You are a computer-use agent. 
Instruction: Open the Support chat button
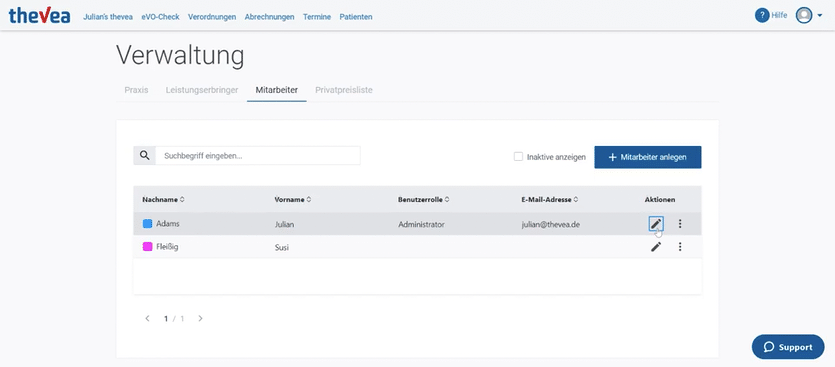(x=788, y=347)
